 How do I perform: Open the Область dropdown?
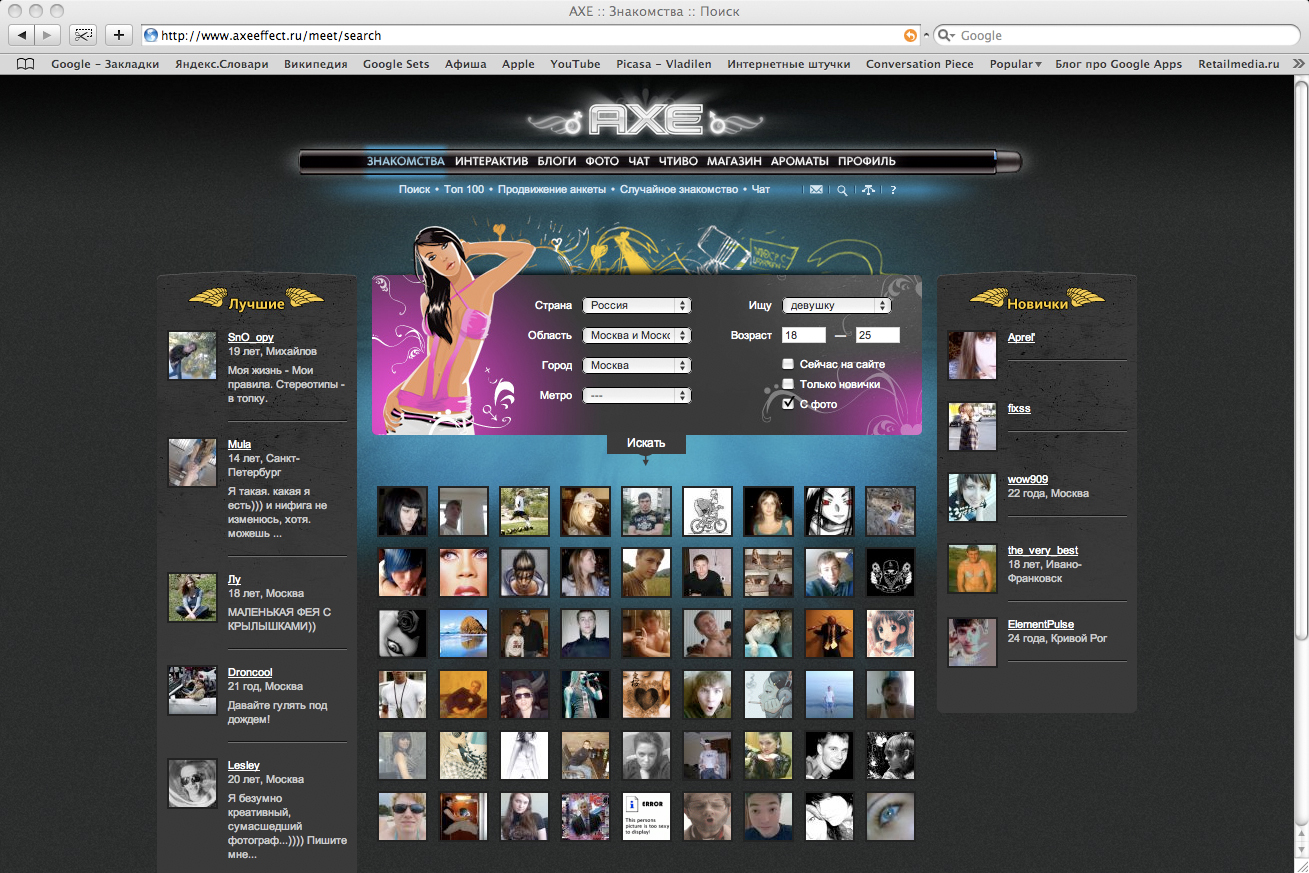pos(637,336)
